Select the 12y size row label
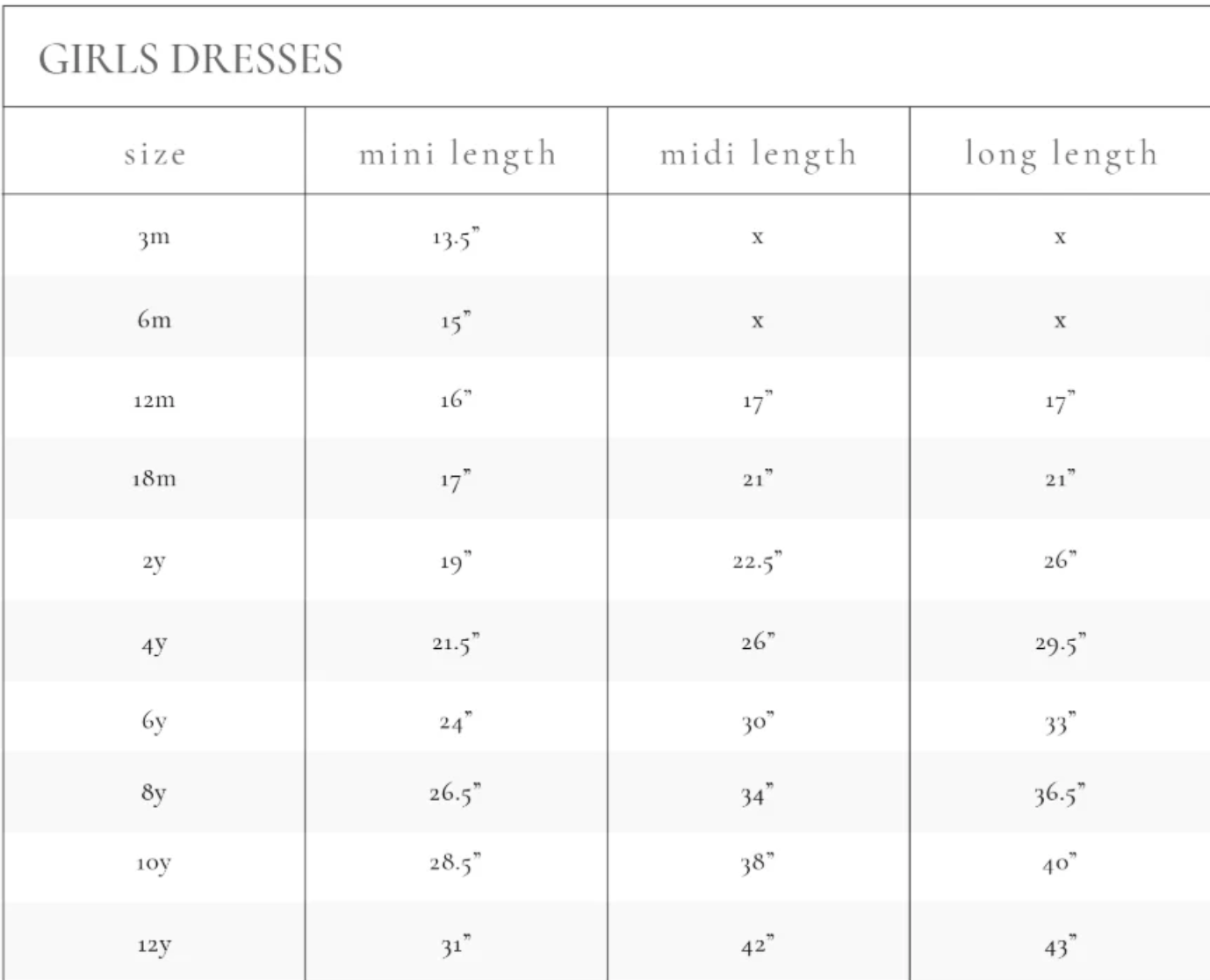 tap(154, 945)
